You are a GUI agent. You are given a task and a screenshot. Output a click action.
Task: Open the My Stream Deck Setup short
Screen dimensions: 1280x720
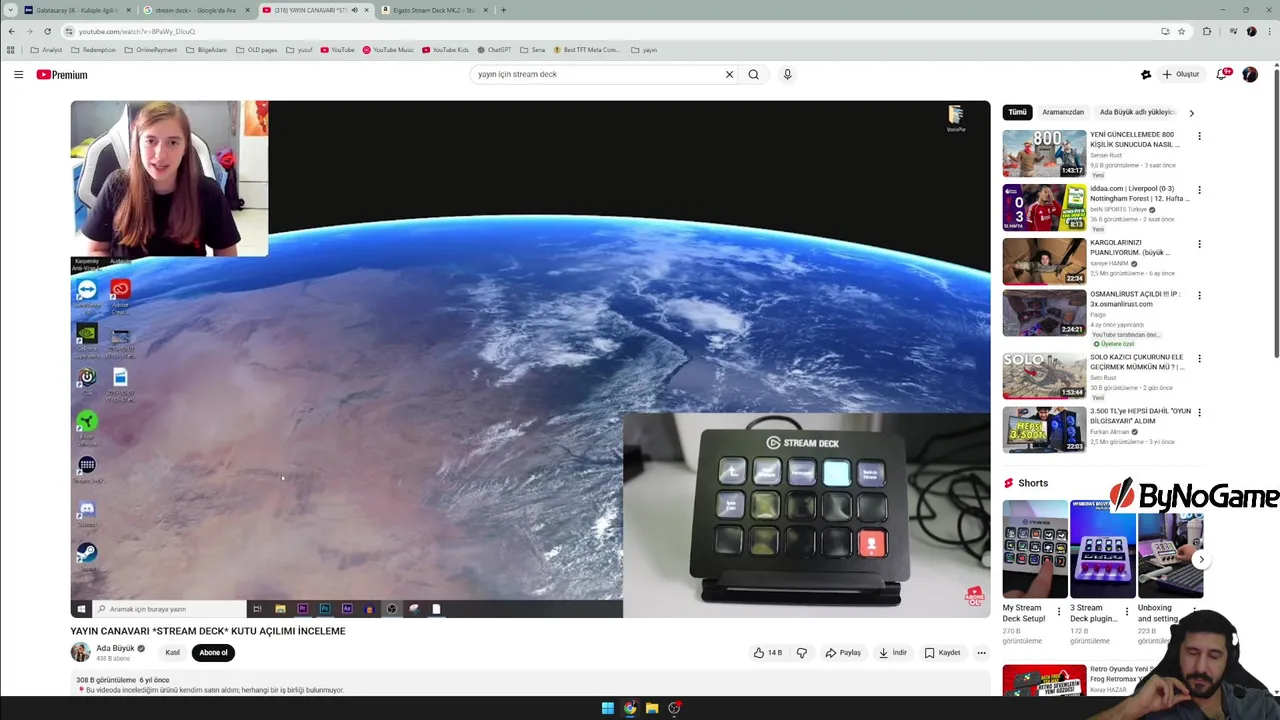coord(1035,549)
